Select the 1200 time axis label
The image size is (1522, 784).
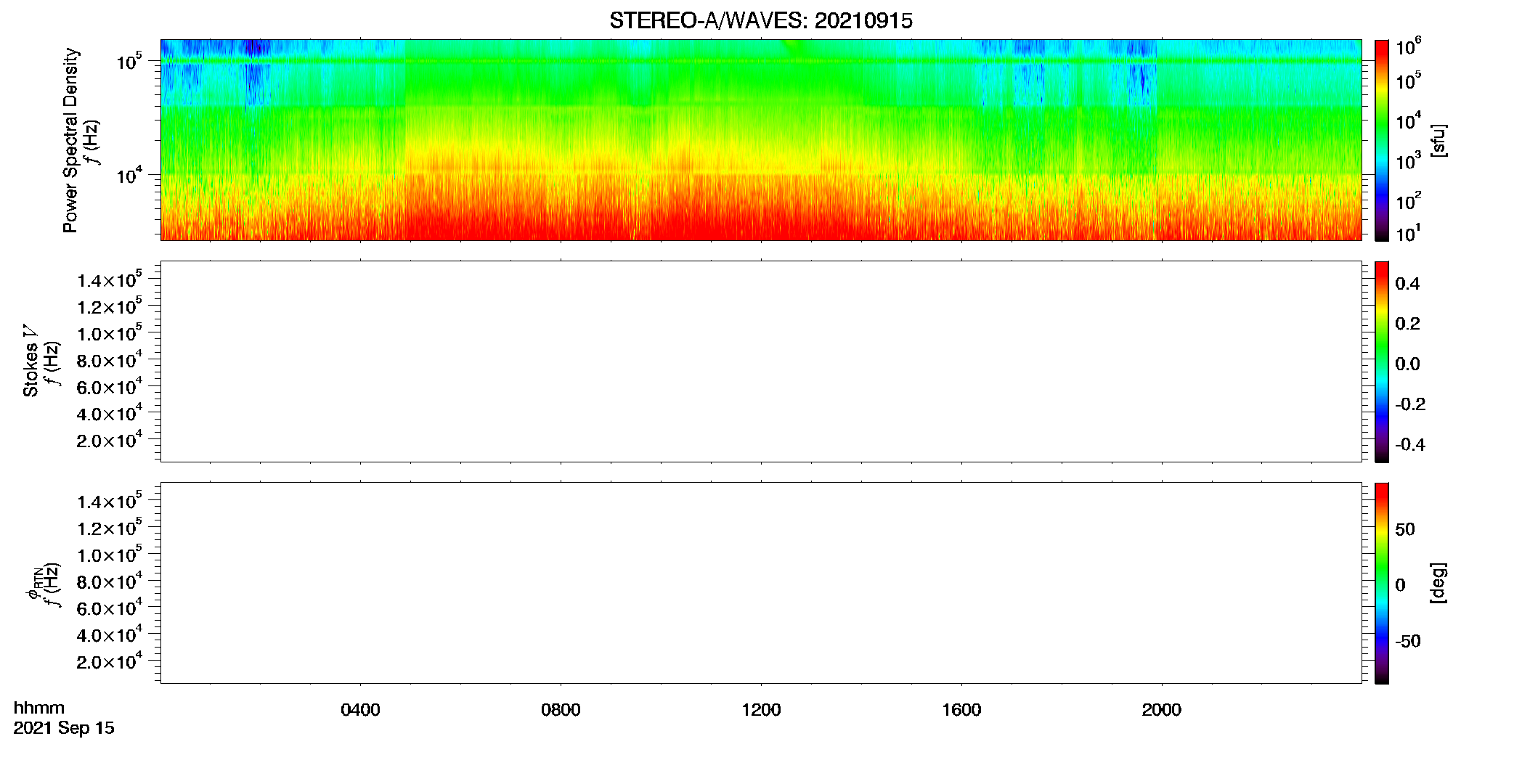(761, 710)
